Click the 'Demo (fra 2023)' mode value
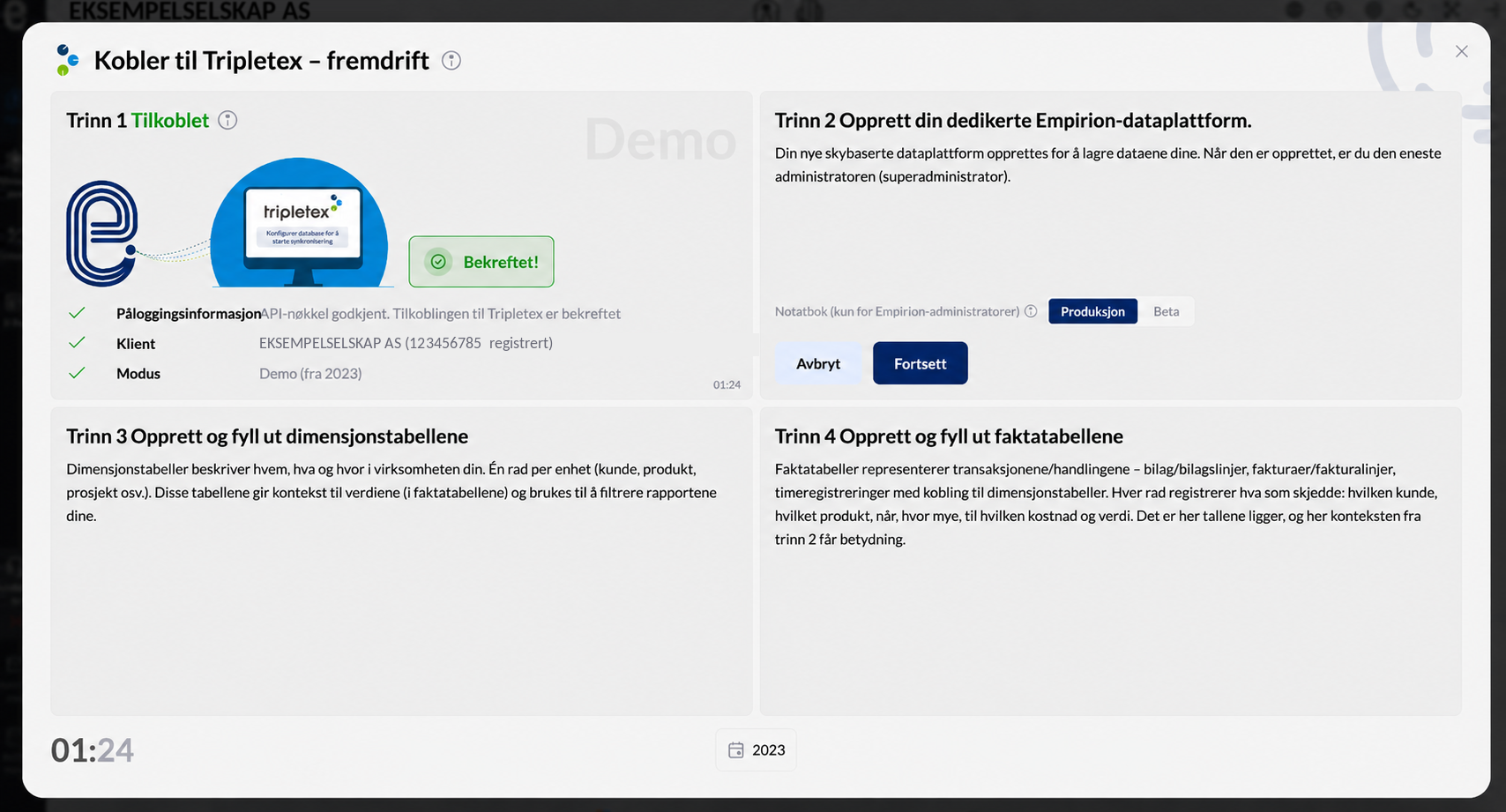This screenshot has height=812, width=1506. (x=310, y=373)
